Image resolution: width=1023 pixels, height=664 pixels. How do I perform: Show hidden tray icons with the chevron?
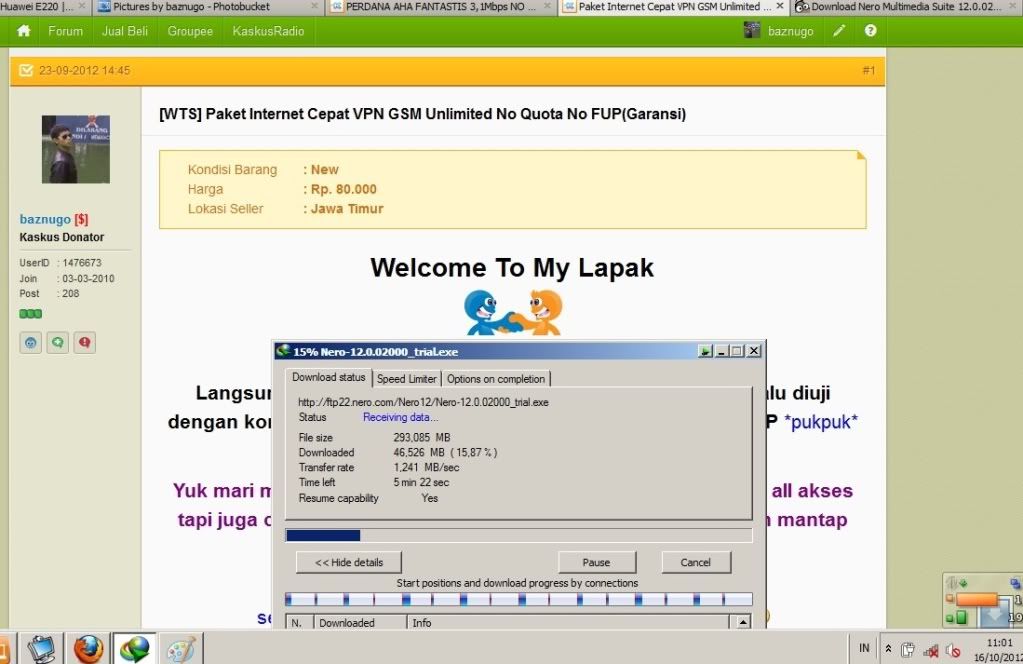click(x=888, y=649)
